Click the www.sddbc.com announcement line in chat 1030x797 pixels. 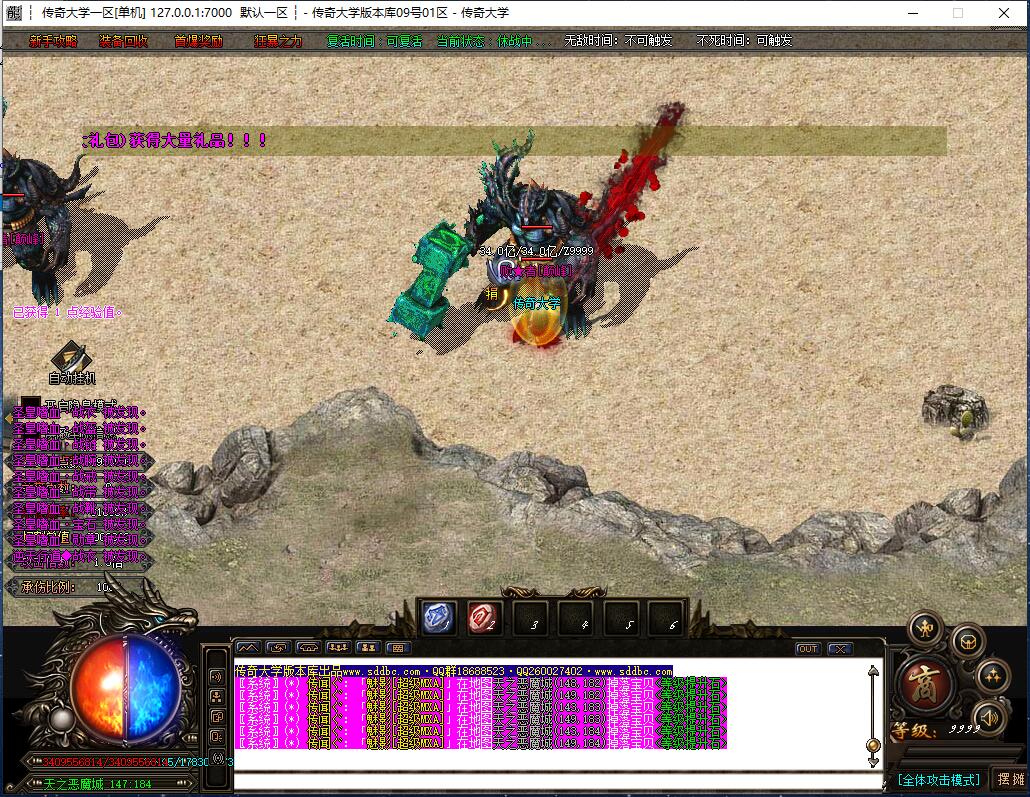pos(454,671)
